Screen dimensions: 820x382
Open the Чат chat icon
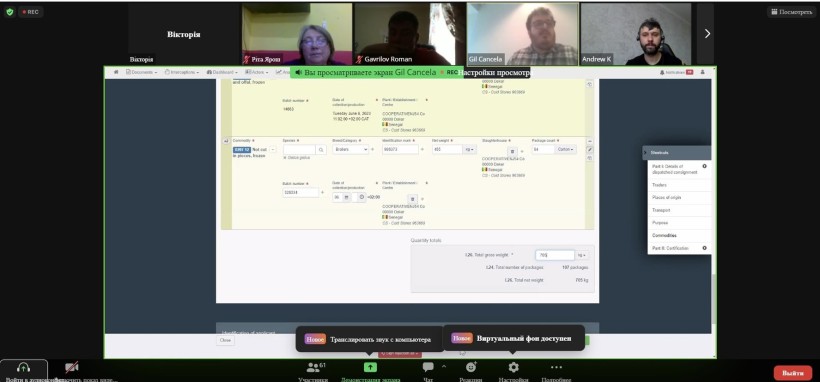pos(428,367)
